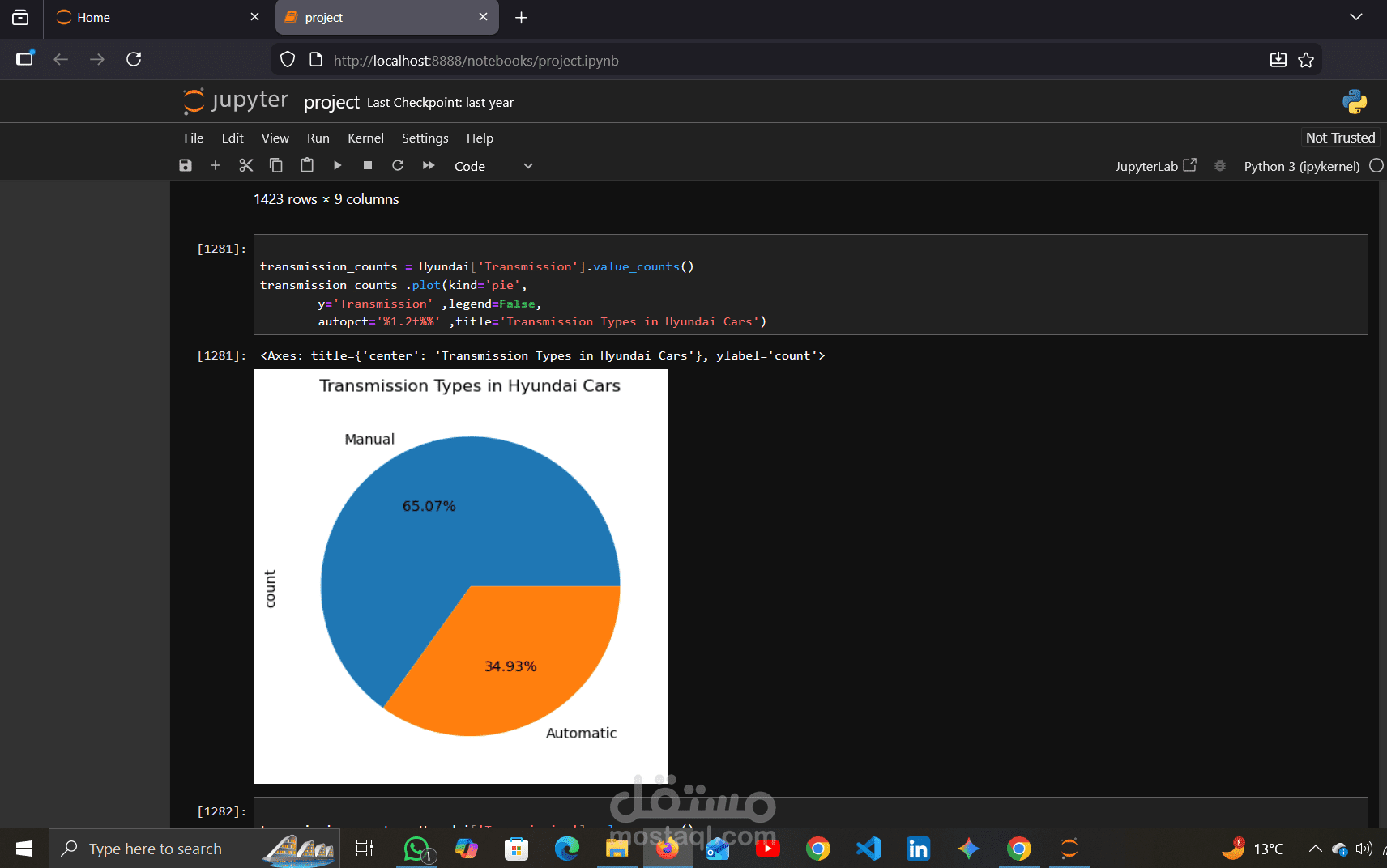Image resolution: width=1387 pixels, height=868 pixels.
Task: Open Visual Studio Code from the taskbar
Action: [868, 849]
